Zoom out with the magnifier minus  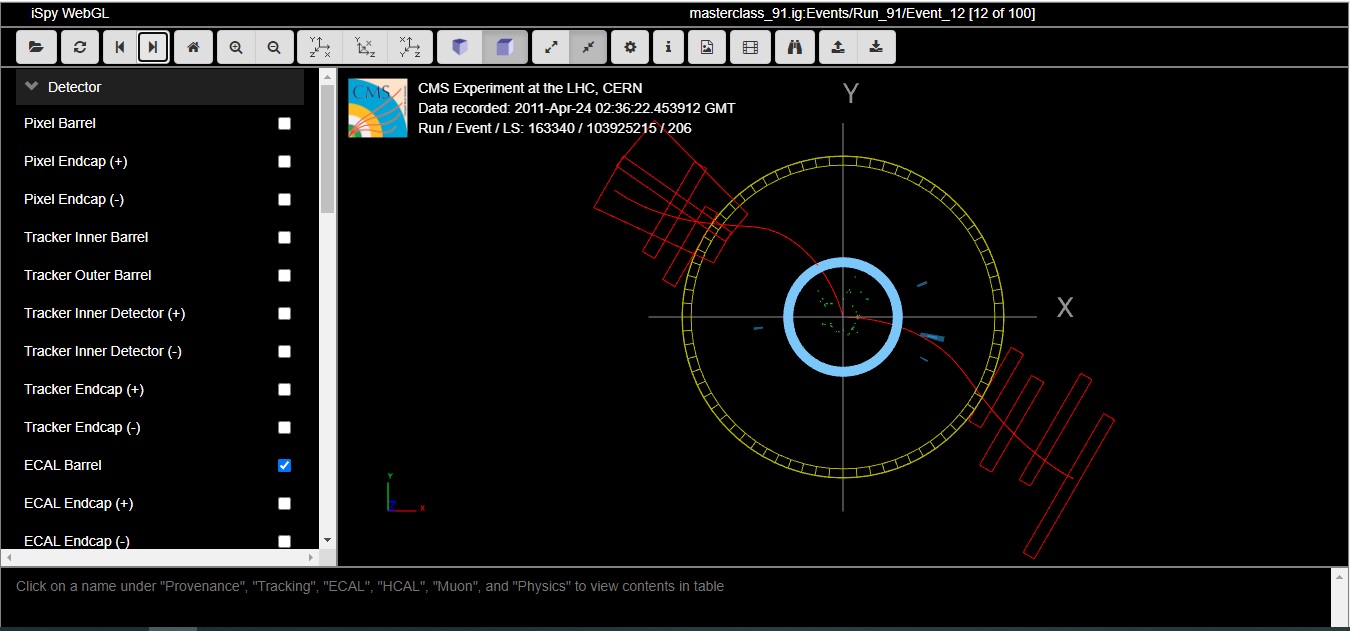(x=274, y=47)
